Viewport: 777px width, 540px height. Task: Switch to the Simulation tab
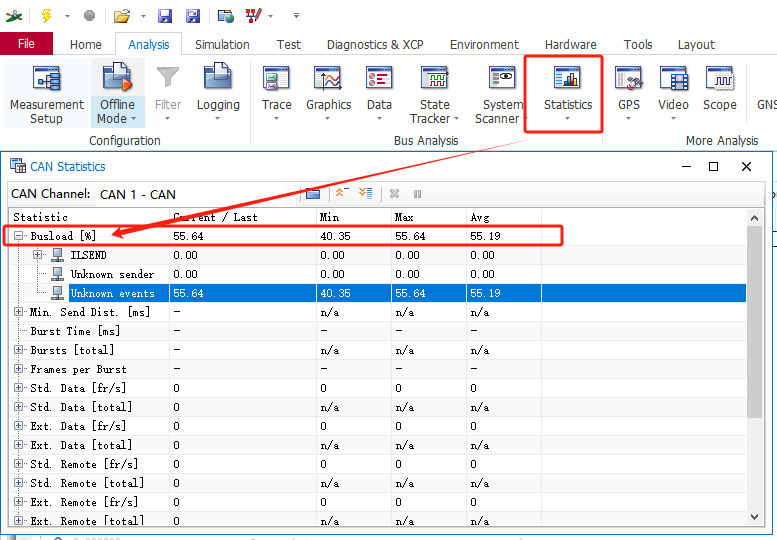[222, 45]
